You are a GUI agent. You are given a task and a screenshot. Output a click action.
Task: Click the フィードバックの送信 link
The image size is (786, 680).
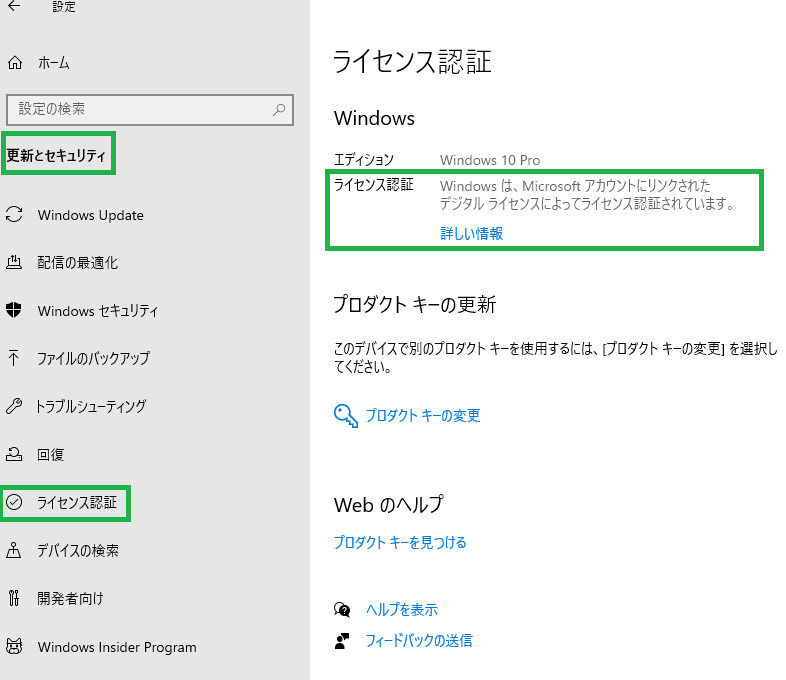click(x=419, y=640)
